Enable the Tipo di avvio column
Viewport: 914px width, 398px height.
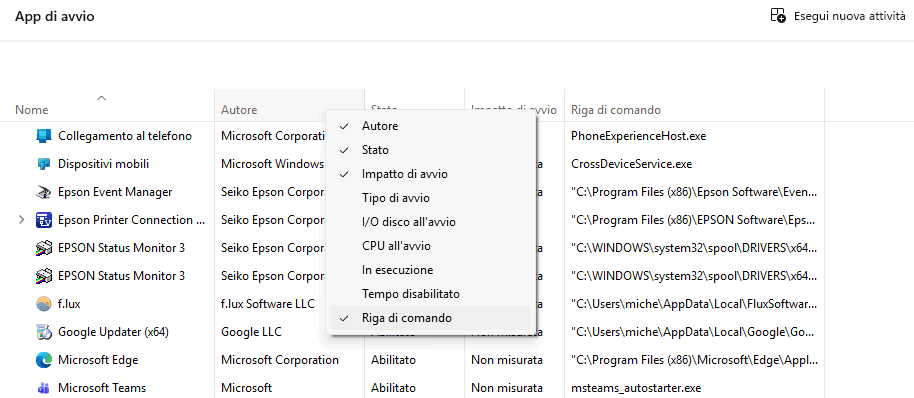430,198
